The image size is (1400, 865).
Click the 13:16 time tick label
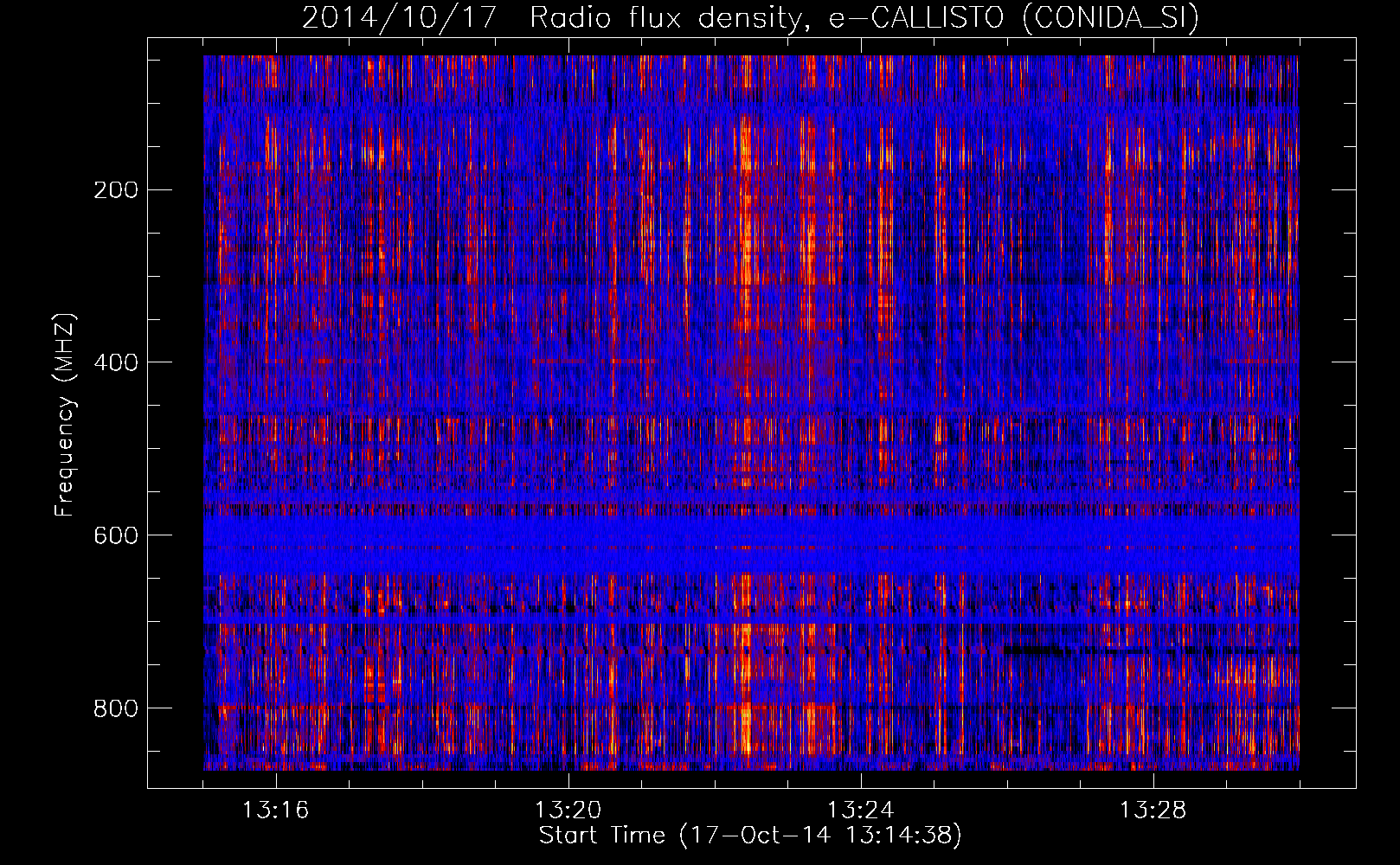click(x=275, y=811)
